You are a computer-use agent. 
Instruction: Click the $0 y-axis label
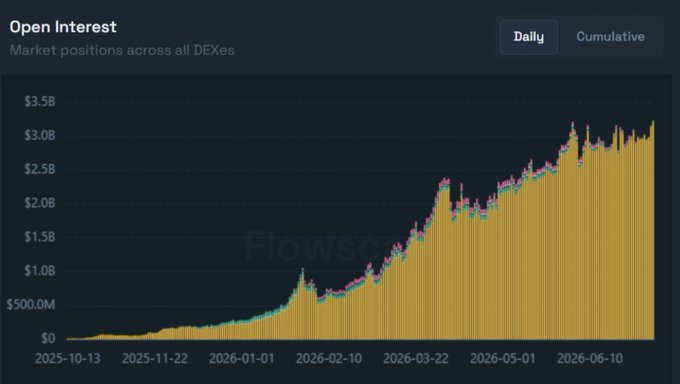[48, 338]
